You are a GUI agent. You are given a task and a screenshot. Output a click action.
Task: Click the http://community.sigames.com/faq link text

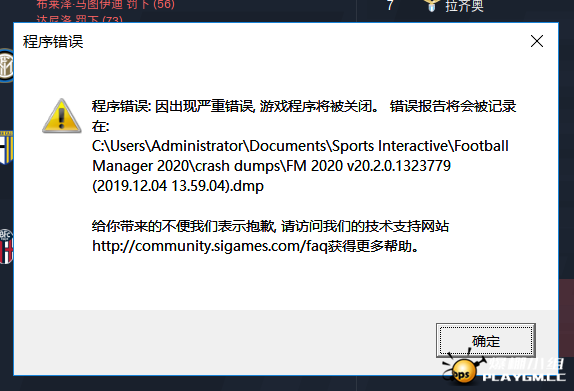(x=210, y=246)
